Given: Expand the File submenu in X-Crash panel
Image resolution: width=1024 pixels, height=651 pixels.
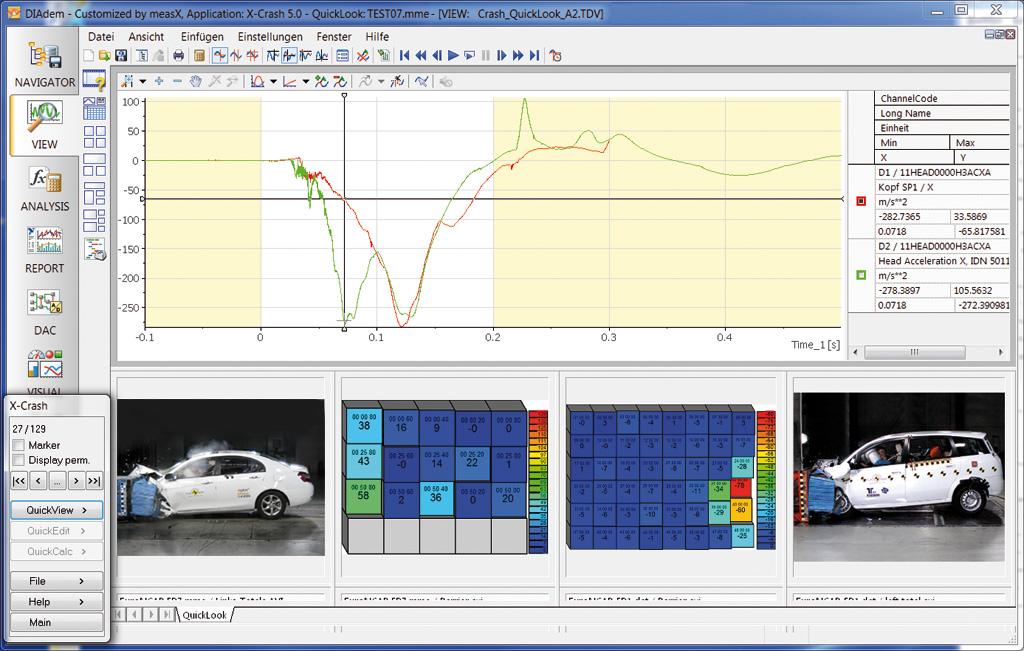Looking at the screenshot, I should click(57, 580).
